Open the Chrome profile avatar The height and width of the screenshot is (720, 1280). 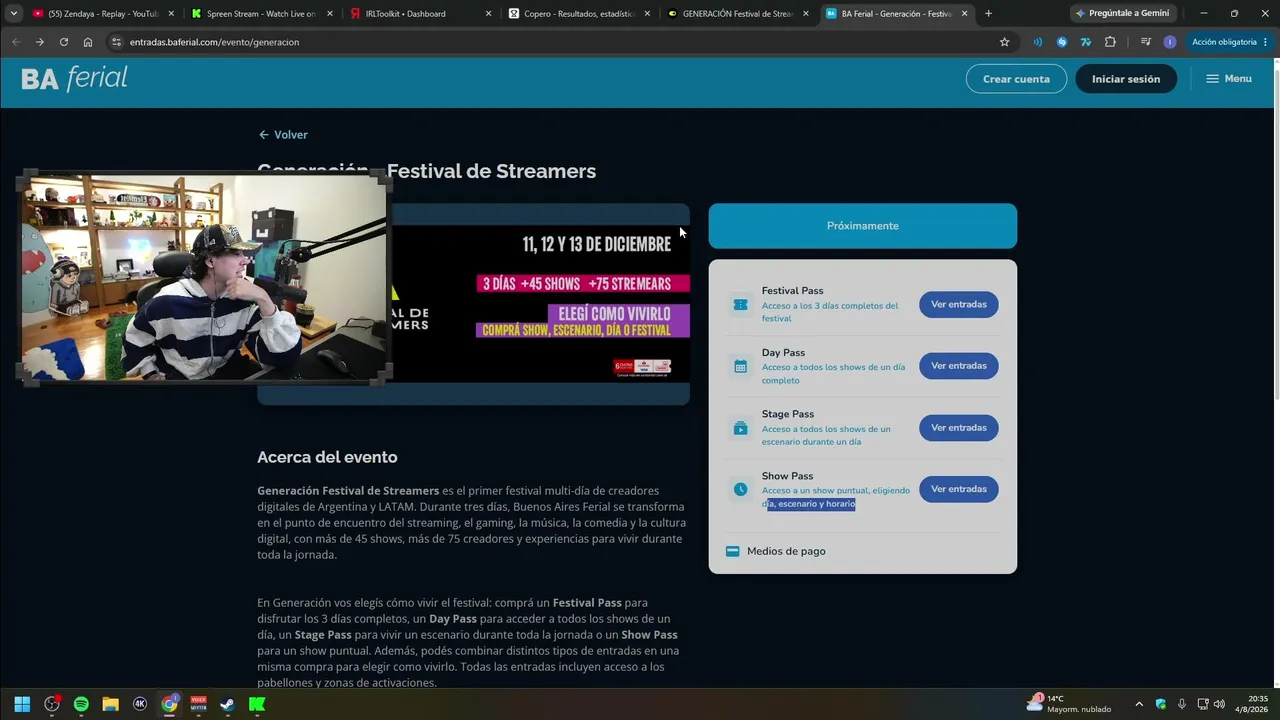(1170, 42)
